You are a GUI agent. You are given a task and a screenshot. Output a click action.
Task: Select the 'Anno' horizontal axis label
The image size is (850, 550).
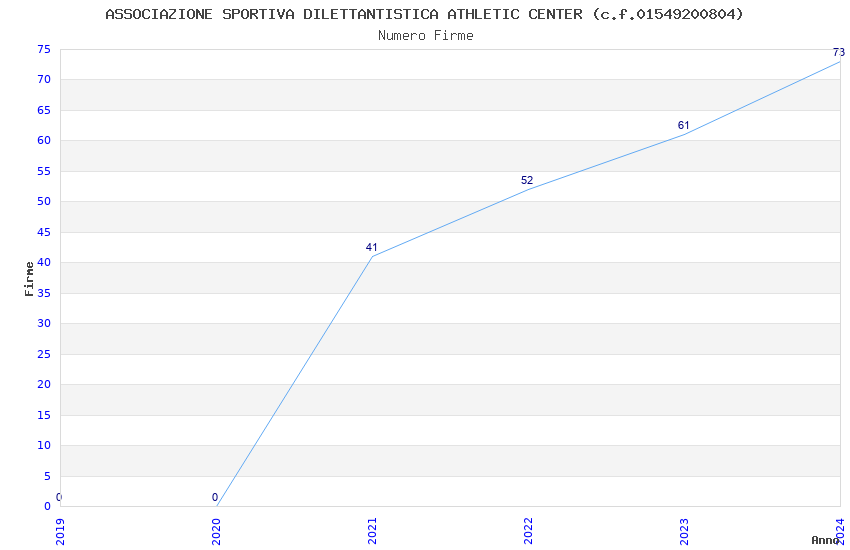pyautogui.click(x=824, y=540)
